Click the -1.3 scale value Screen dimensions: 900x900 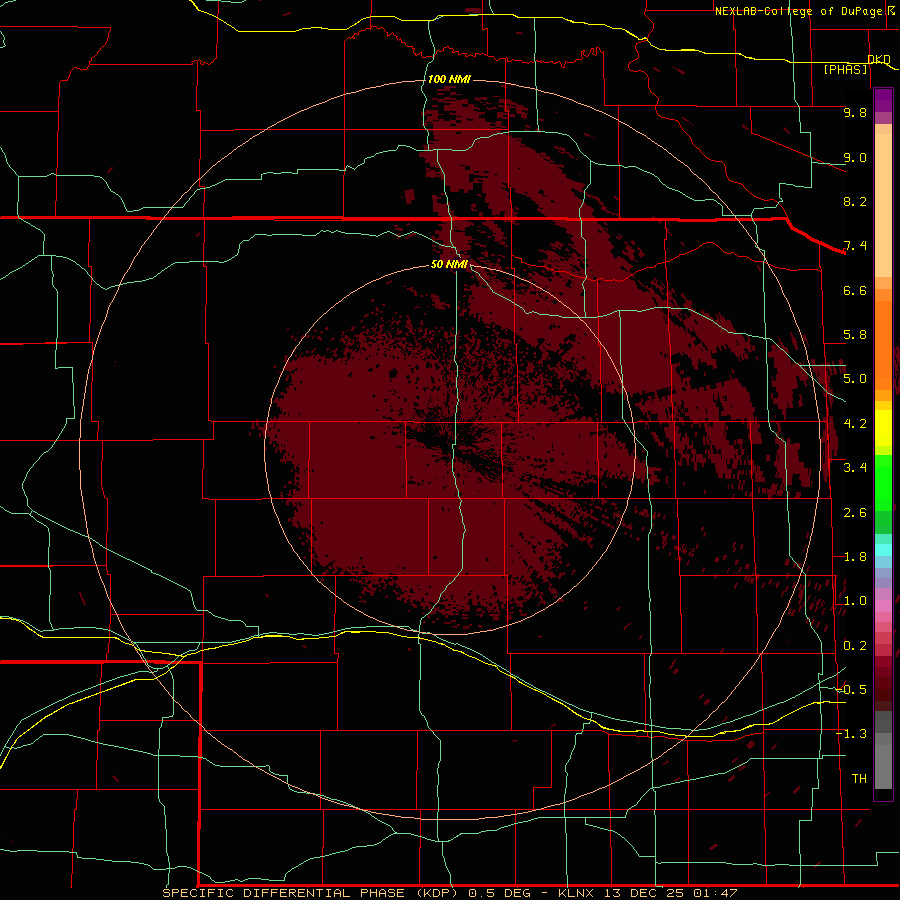(851, 734)
